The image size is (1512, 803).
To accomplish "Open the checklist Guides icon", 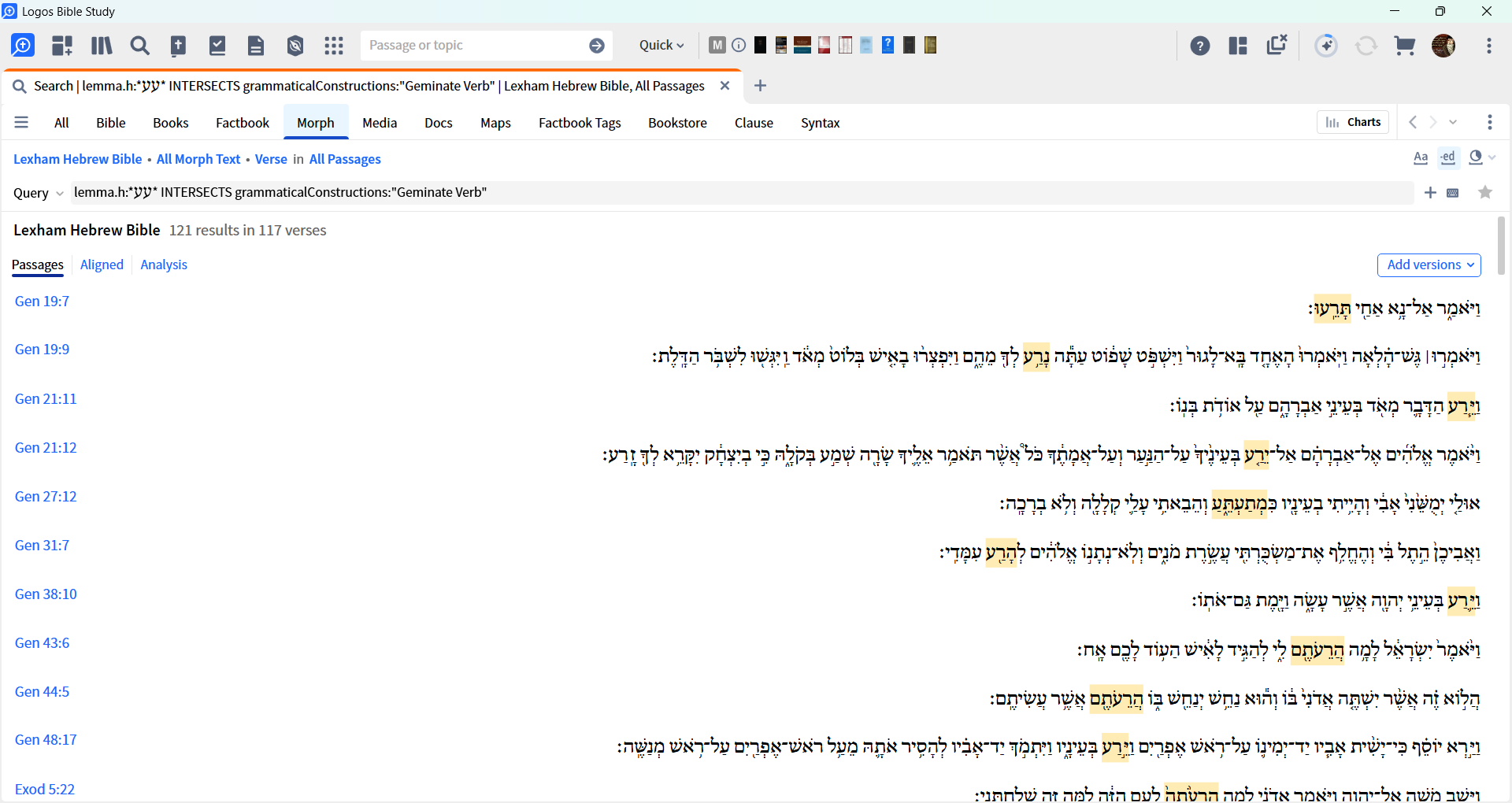I will [x=217, y=46].
